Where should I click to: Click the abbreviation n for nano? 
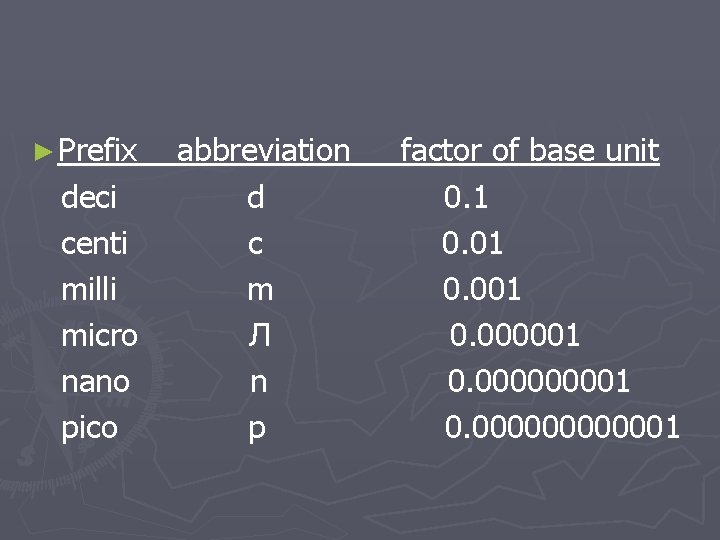[x=259, y=382]
